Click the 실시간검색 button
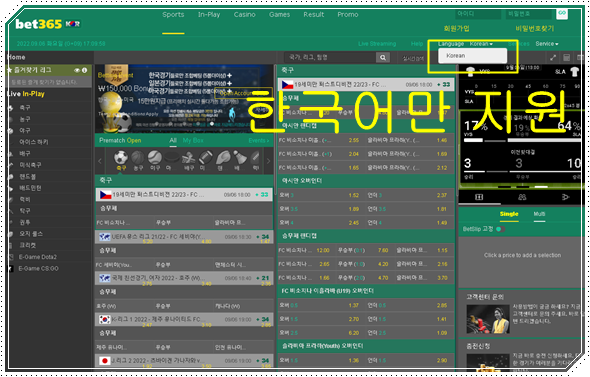Image resolution: width=590 pixels, height=377 pixels. tap(413, 58)
